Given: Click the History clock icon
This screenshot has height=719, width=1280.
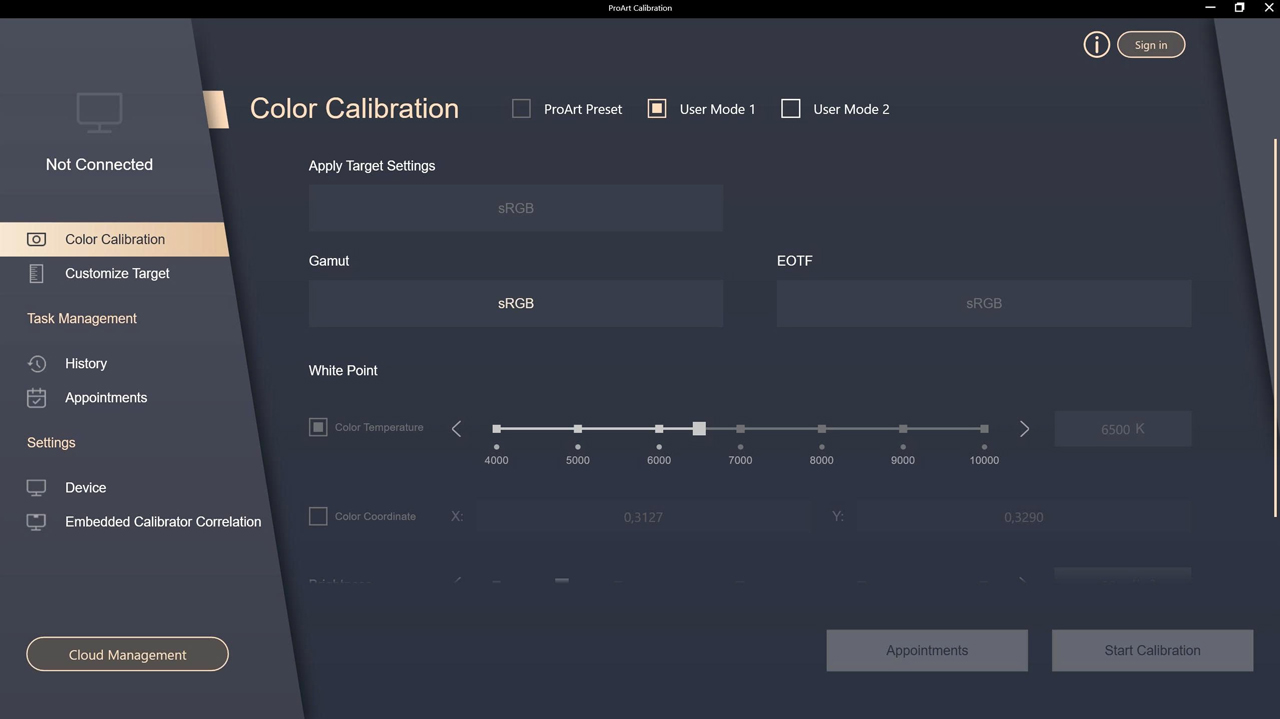Looking at the screenshot, I should coord(36,364).
